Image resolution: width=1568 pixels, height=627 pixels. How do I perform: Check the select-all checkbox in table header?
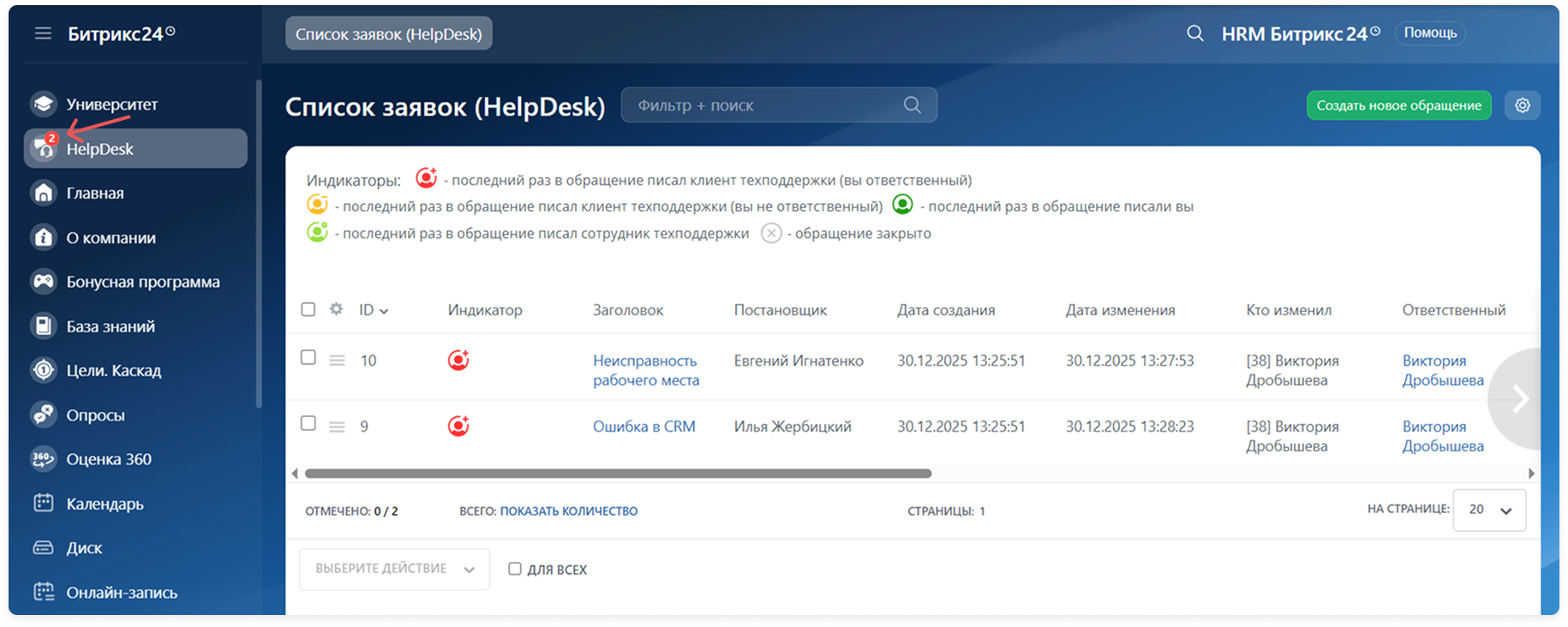tap(308, 309)
